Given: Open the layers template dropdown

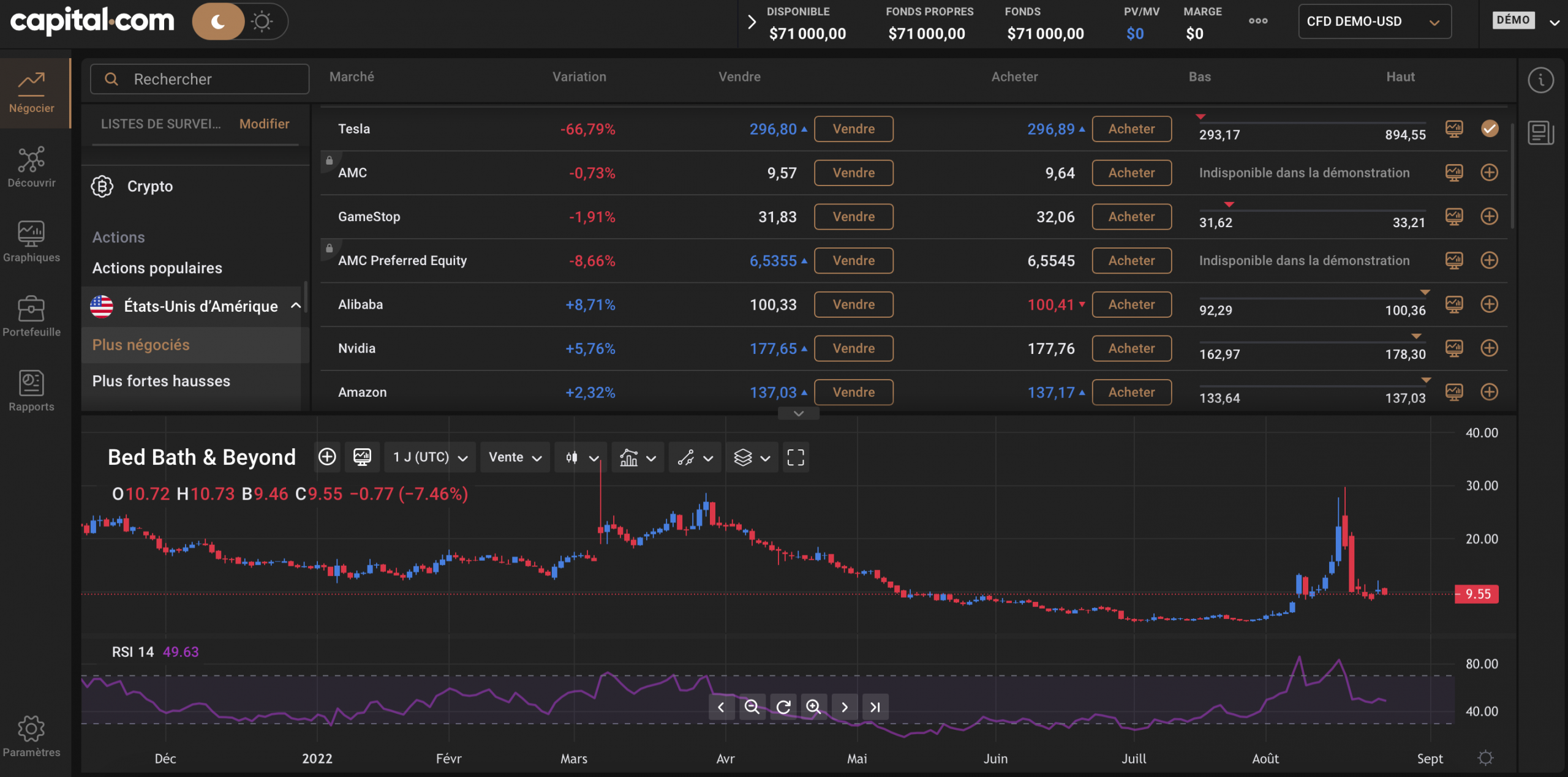Looking at the screenshot, I should (x=752, y=457).
